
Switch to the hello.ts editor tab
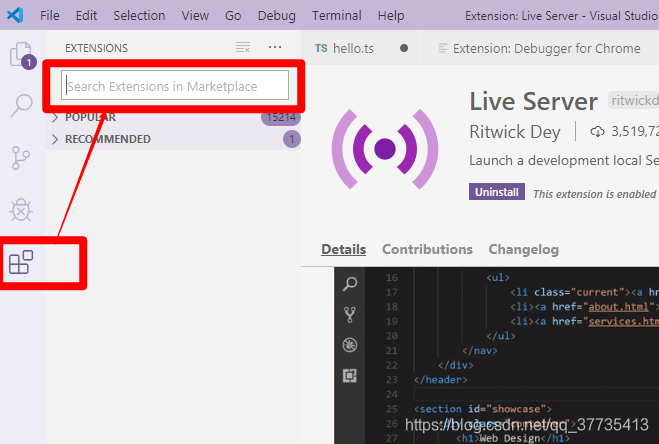pyautogui.click(x=361, y=48)
